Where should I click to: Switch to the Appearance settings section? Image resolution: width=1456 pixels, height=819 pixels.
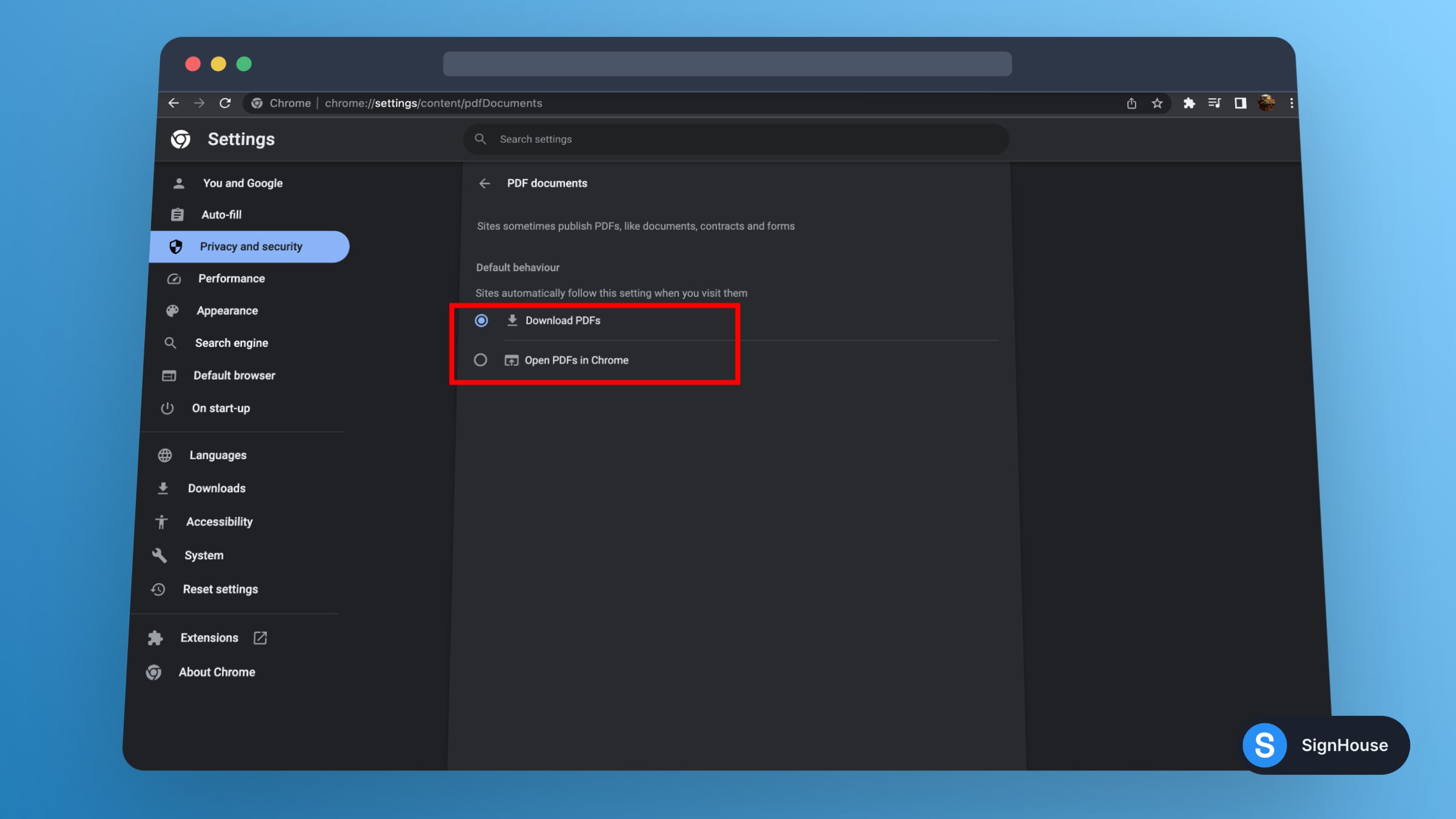pos(227,310)
